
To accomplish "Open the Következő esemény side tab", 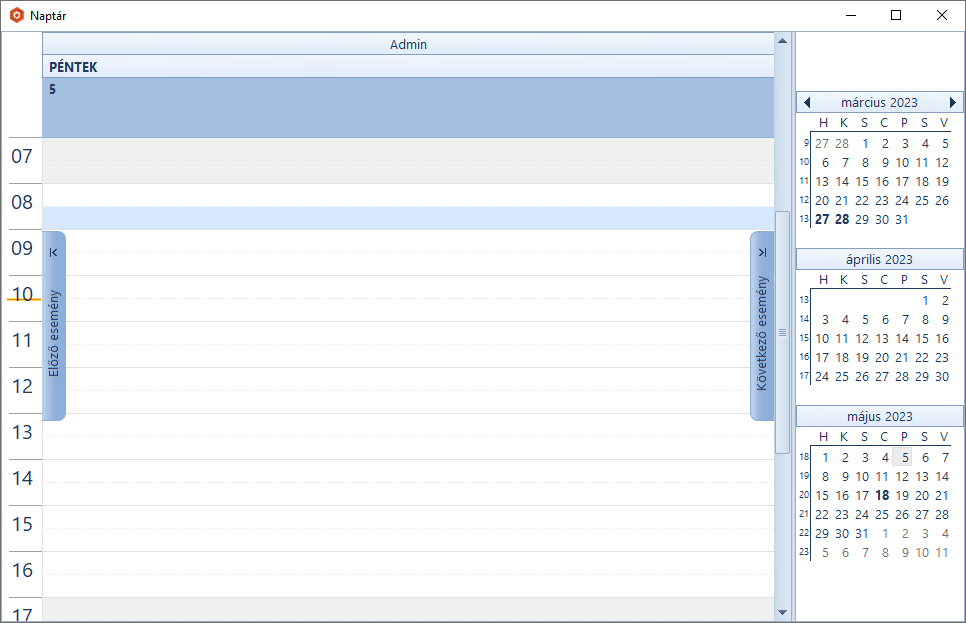I will (762, 326).
